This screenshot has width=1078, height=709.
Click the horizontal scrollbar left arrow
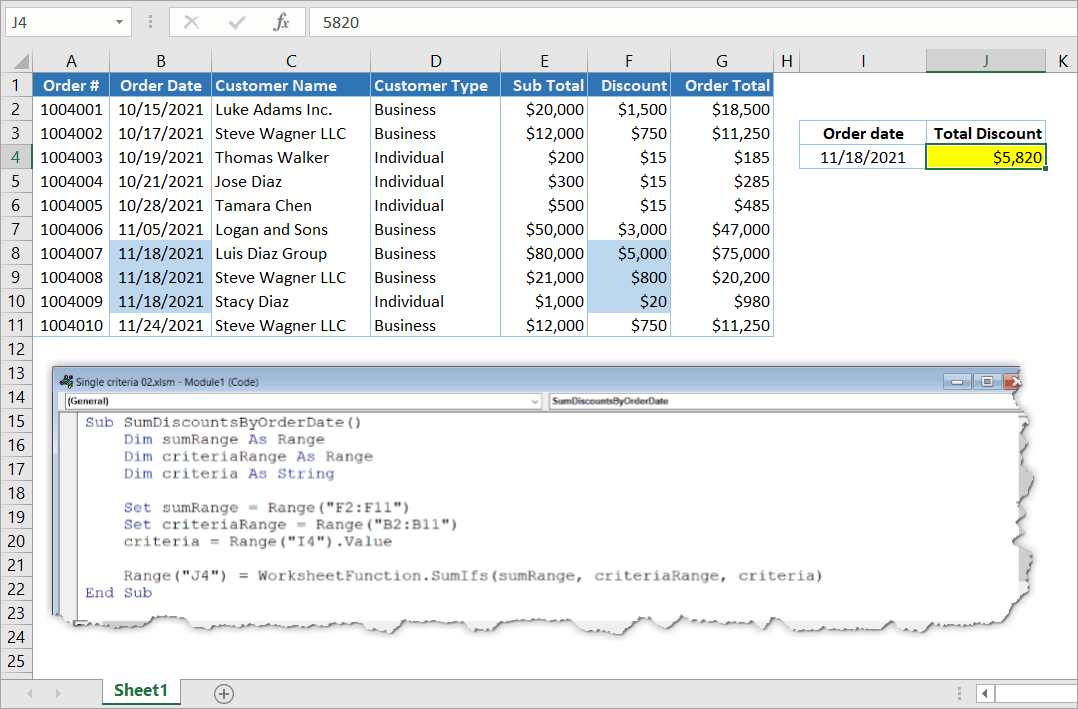(x=985, y=693)
